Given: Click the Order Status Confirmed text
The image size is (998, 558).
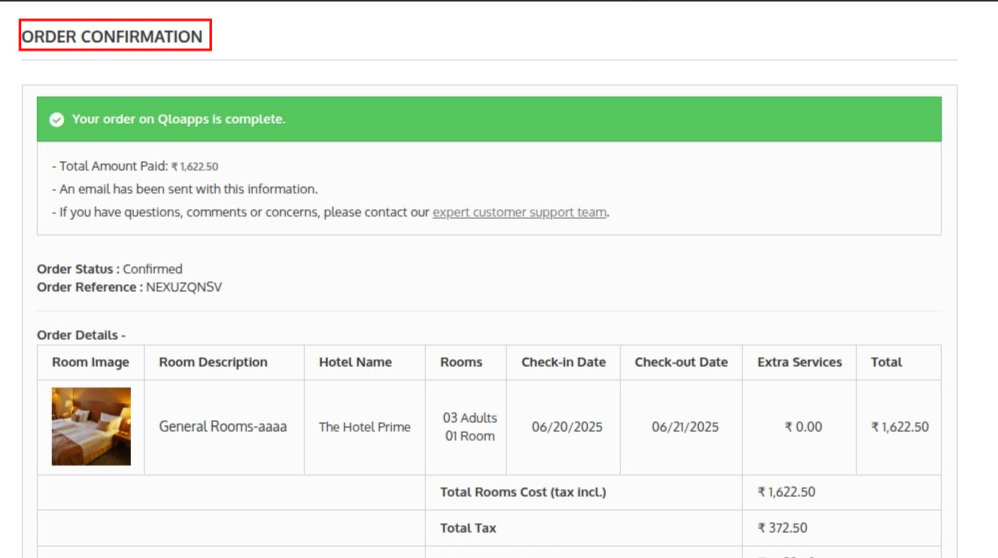Looking at the screenshot, I should point(109,269).
